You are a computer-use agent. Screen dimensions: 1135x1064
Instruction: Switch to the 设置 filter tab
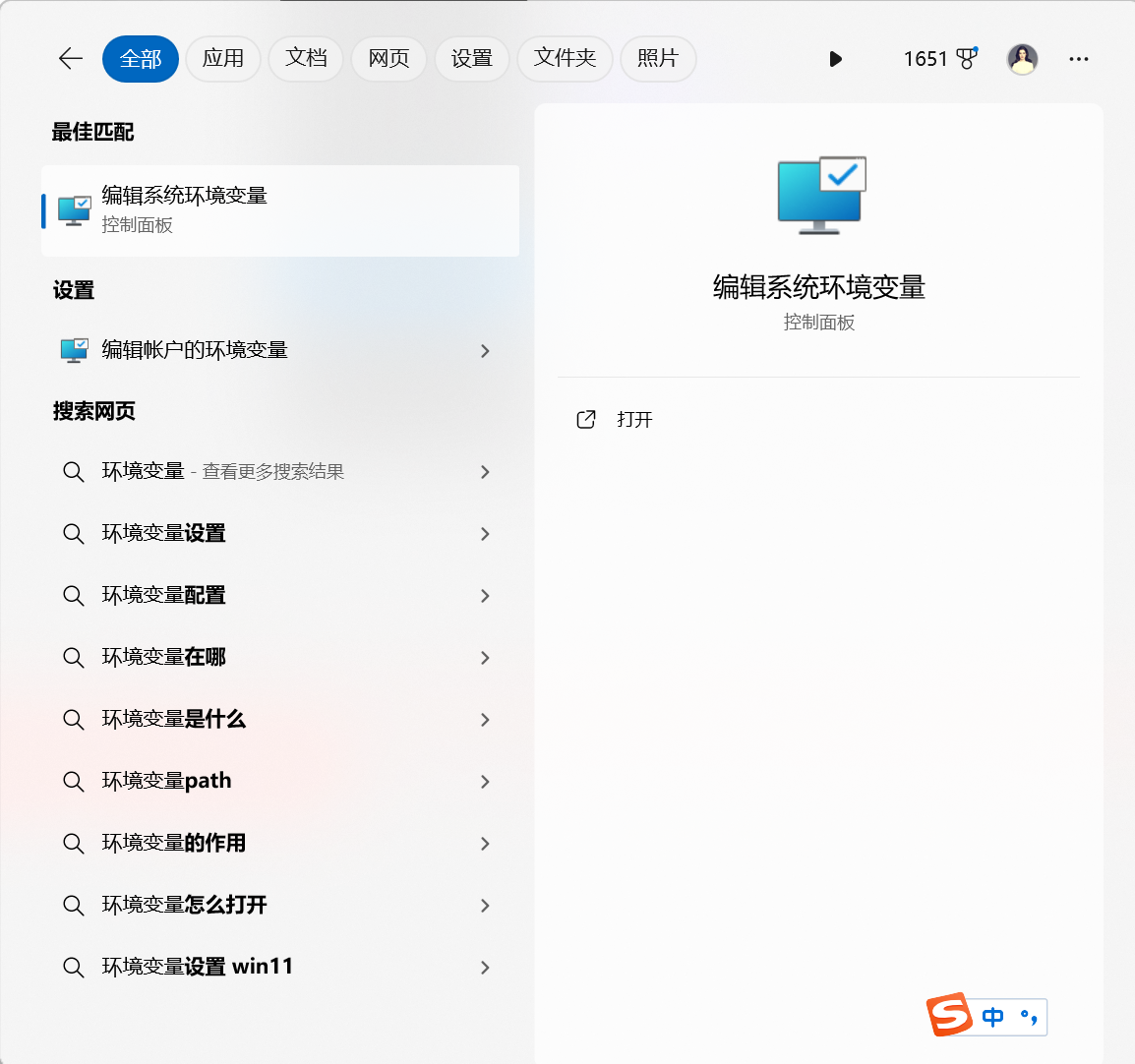472,59
